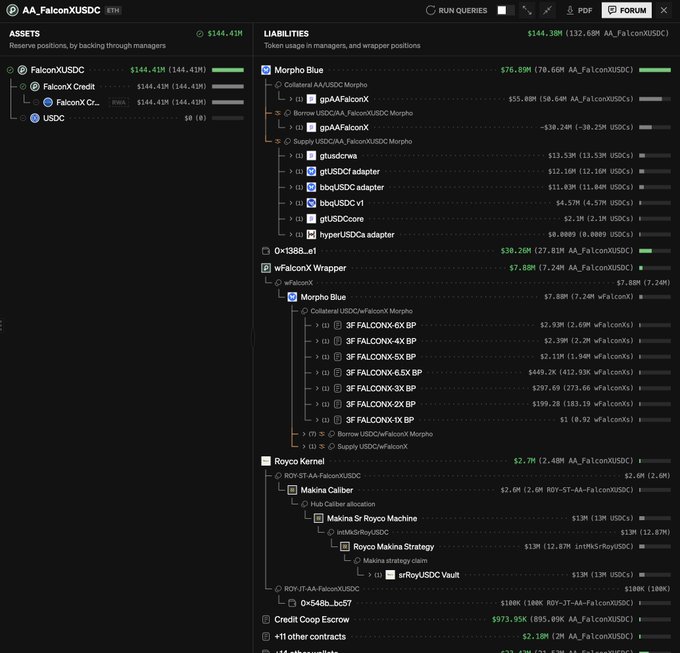Click the USDC coin icon in Assets
This screenshot has width=680, height=653.
tap(35, 118)
